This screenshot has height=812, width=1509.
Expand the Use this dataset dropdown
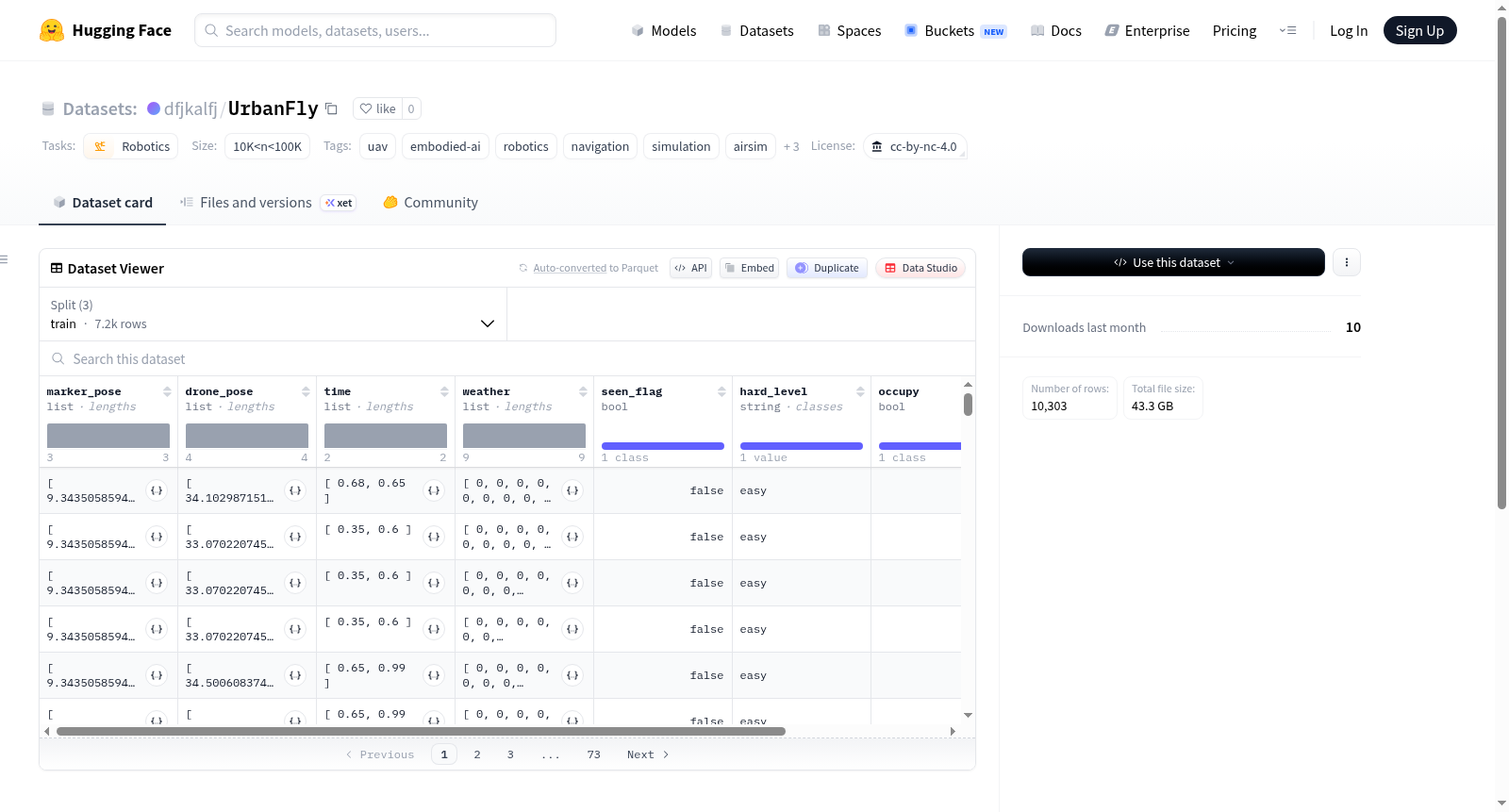(1173, 262)
